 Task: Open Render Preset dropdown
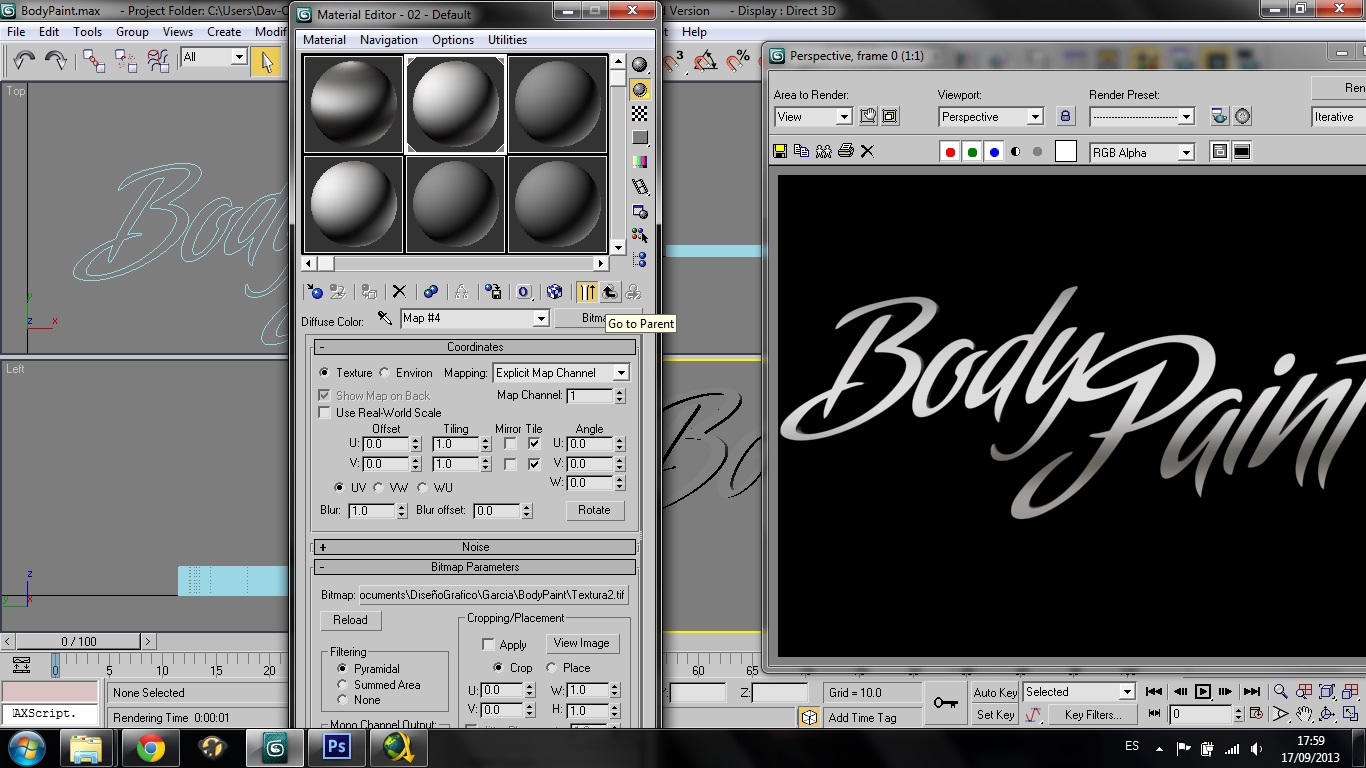point(1142,117)
